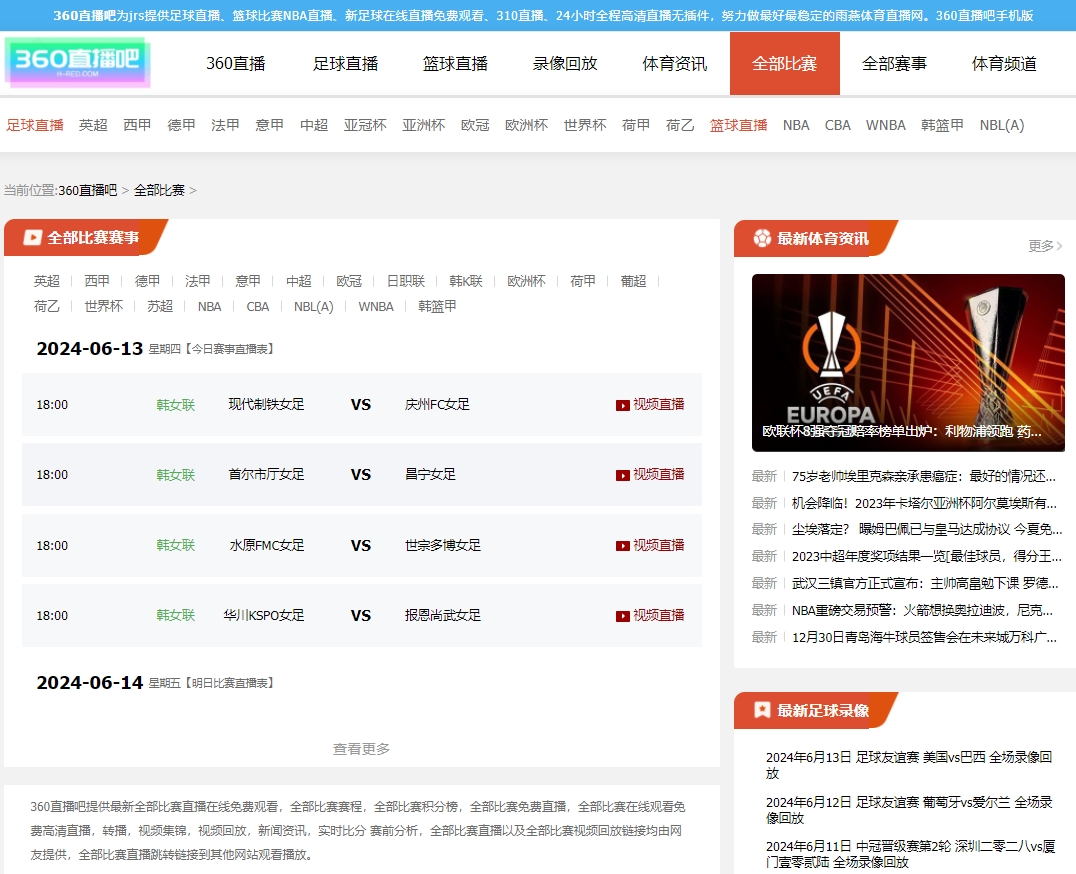The image size is (1076, 874).
Task: Click play icon for 现代制铁女足 match
Action: (x=622, y=405)
